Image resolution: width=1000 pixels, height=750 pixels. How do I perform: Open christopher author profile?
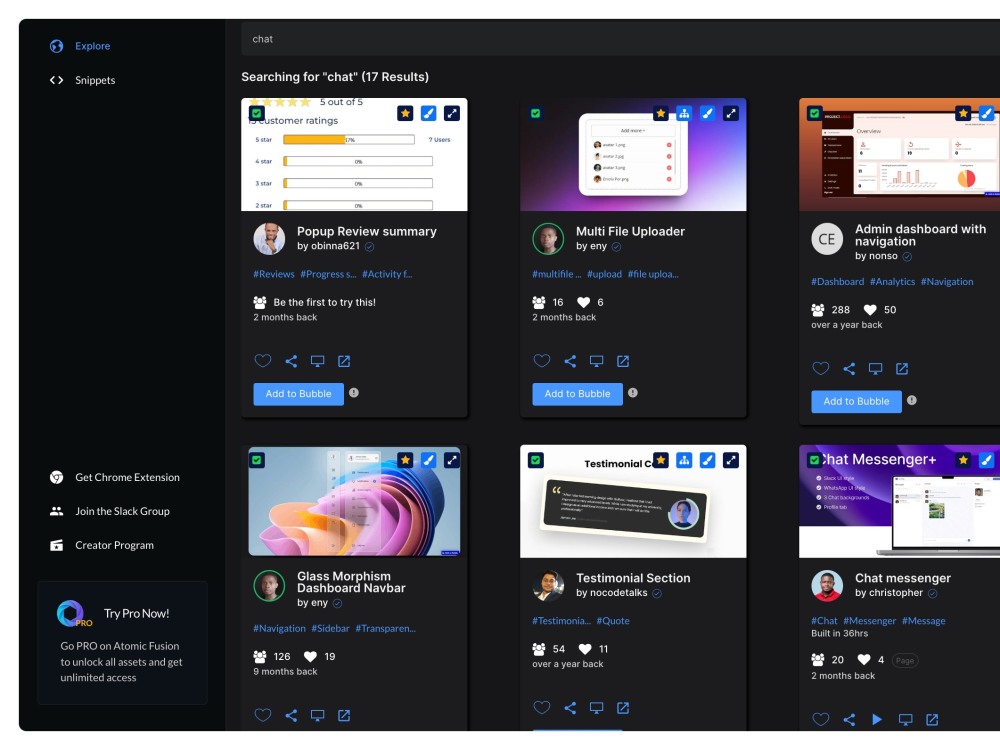click(895, 593)
